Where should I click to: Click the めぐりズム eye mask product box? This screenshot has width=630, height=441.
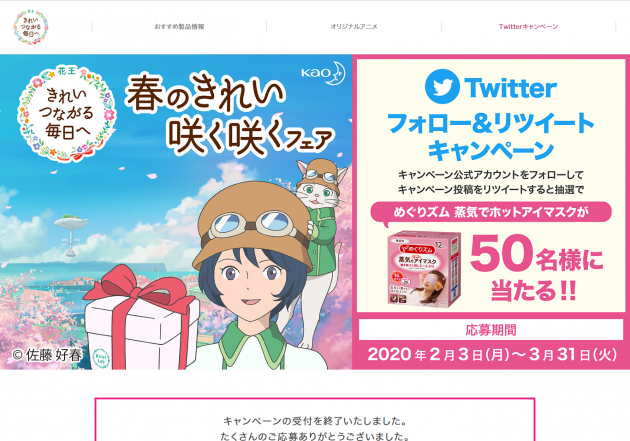[424, 268]
